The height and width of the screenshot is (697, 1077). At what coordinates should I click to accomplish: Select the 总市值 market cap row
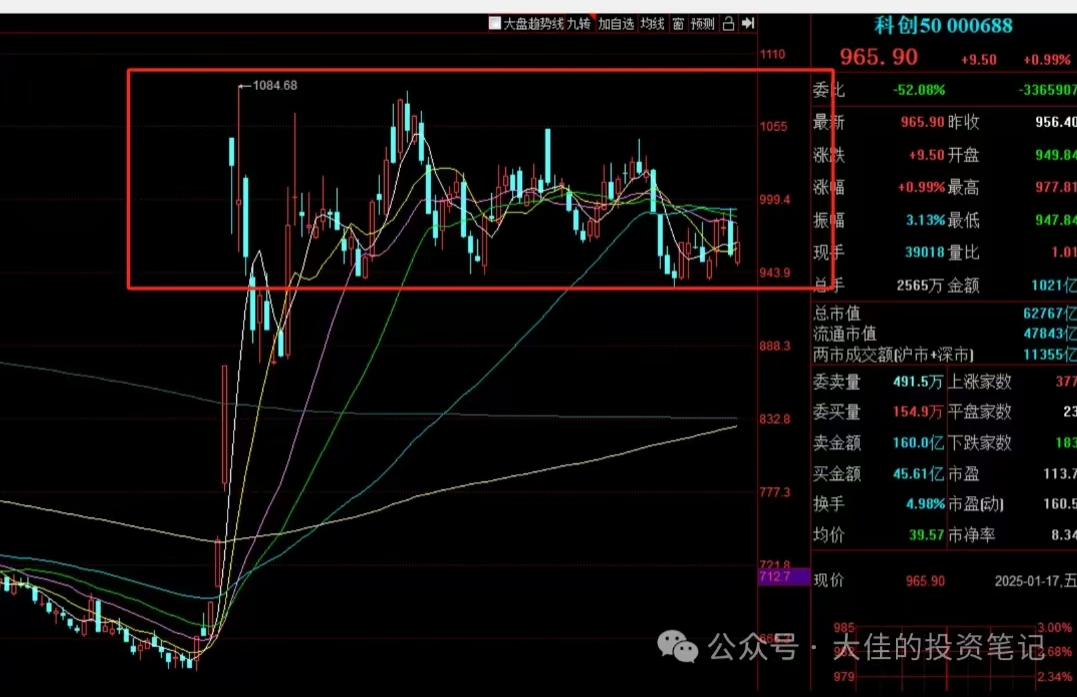coord(837,313)
